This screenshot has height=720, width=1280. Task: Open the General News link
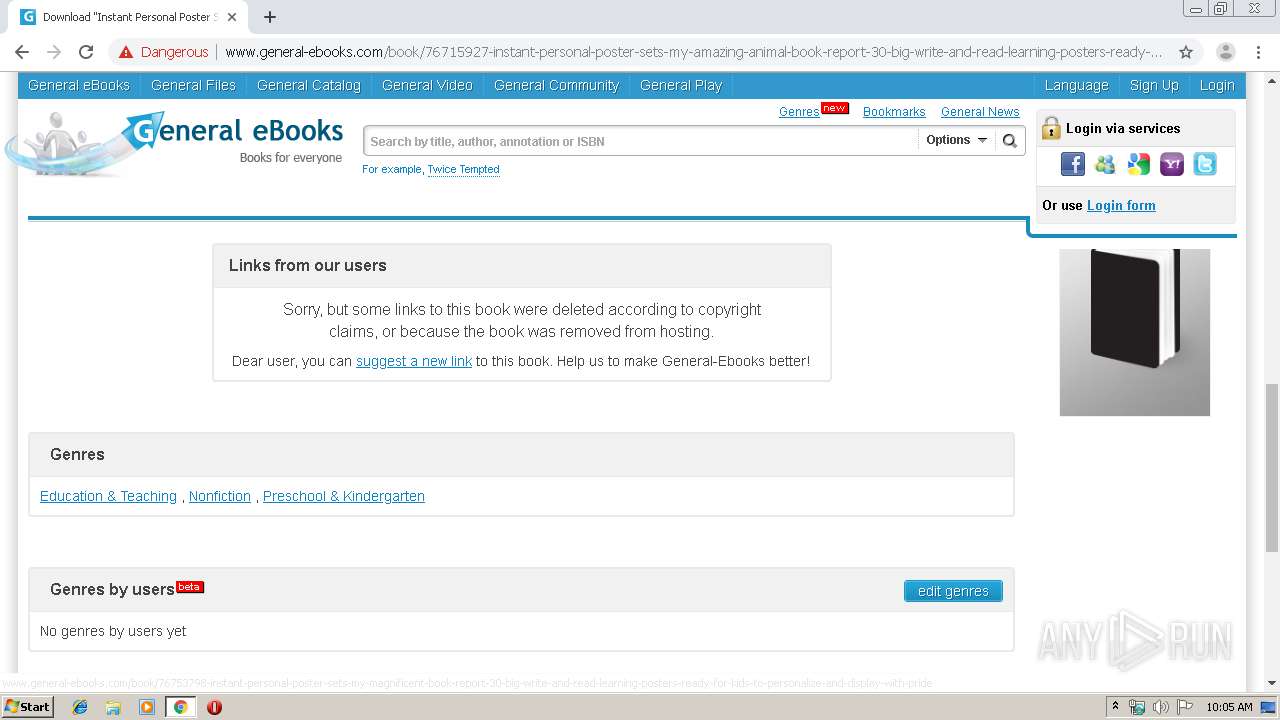[980, 112]
